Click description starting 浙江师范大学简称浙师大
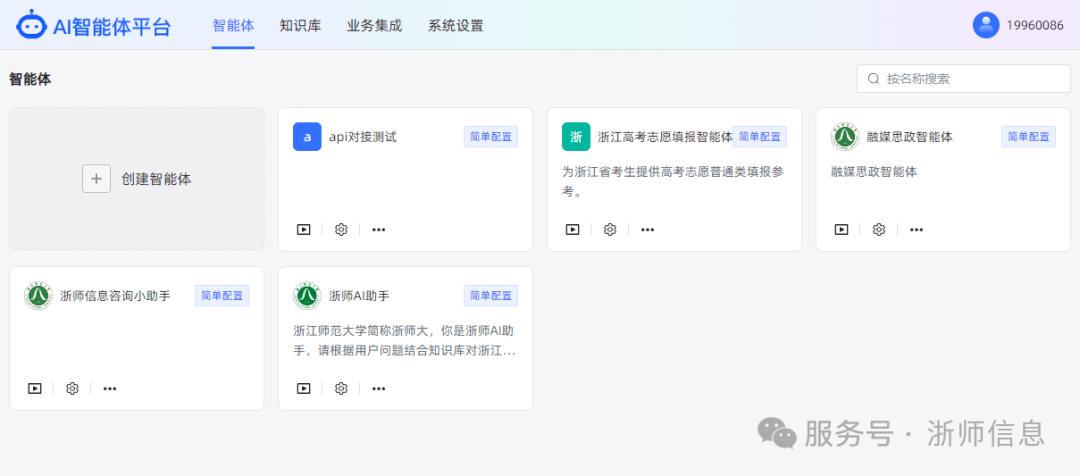The width and height of the screenshot is (1080, 476). [x=404, y=340]
